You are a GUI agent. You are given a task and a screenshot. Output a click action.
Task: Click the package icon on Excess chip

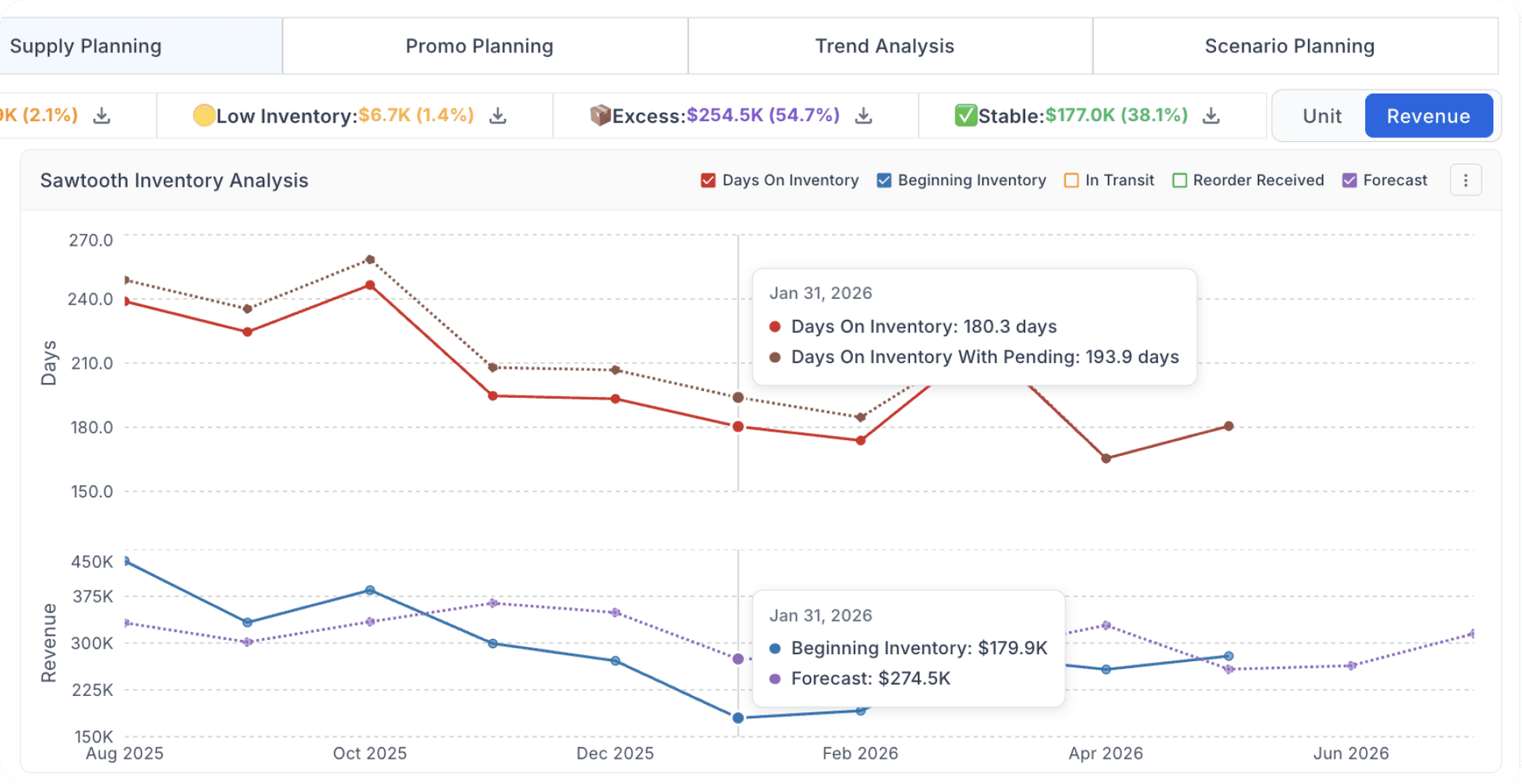click(602, 115)
